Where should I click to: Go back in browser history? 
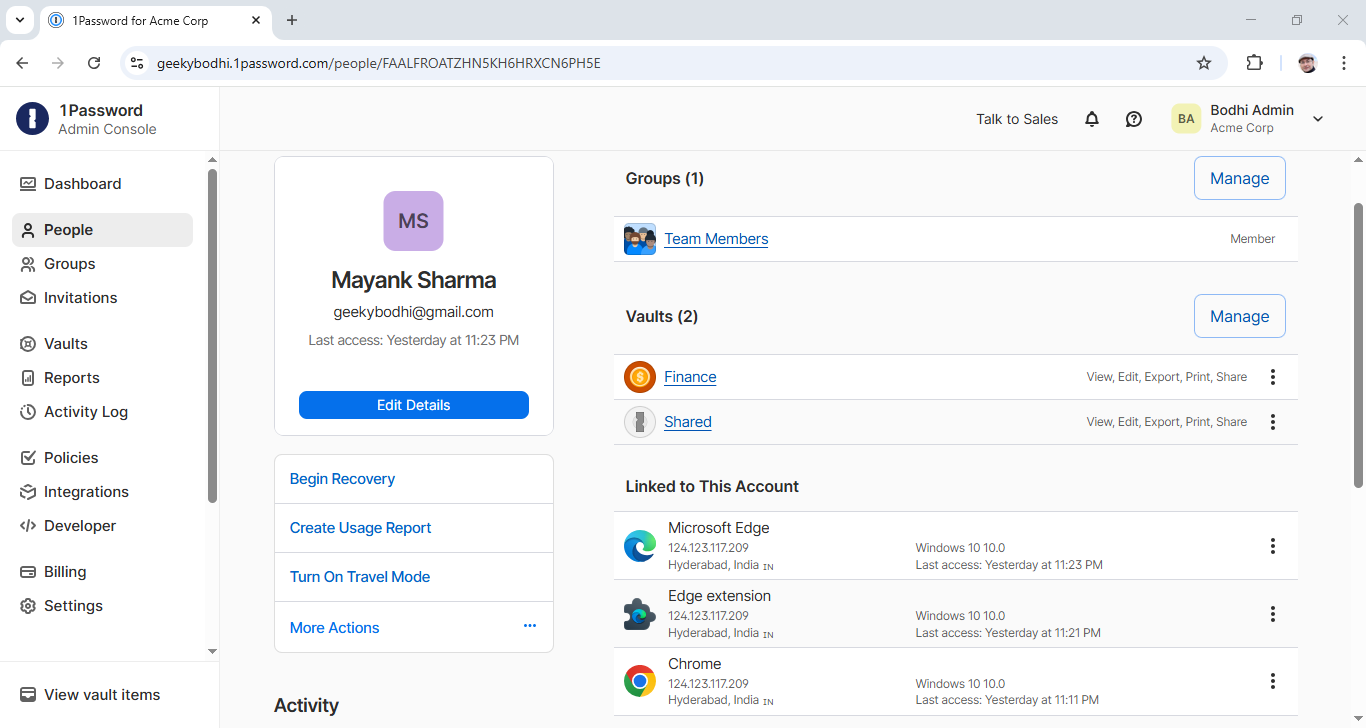click(x=22, y=63)
